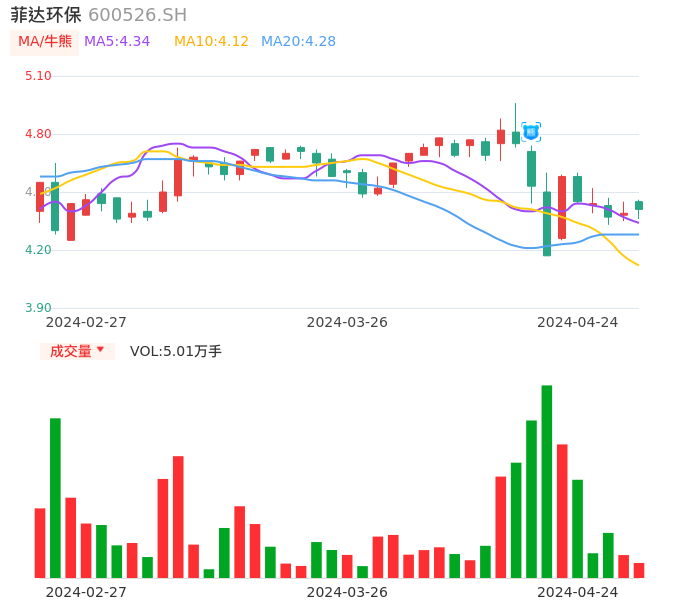
Task: Click the large green candlestick that bottoms near 4.20
Action: click(x=547, y=223)
